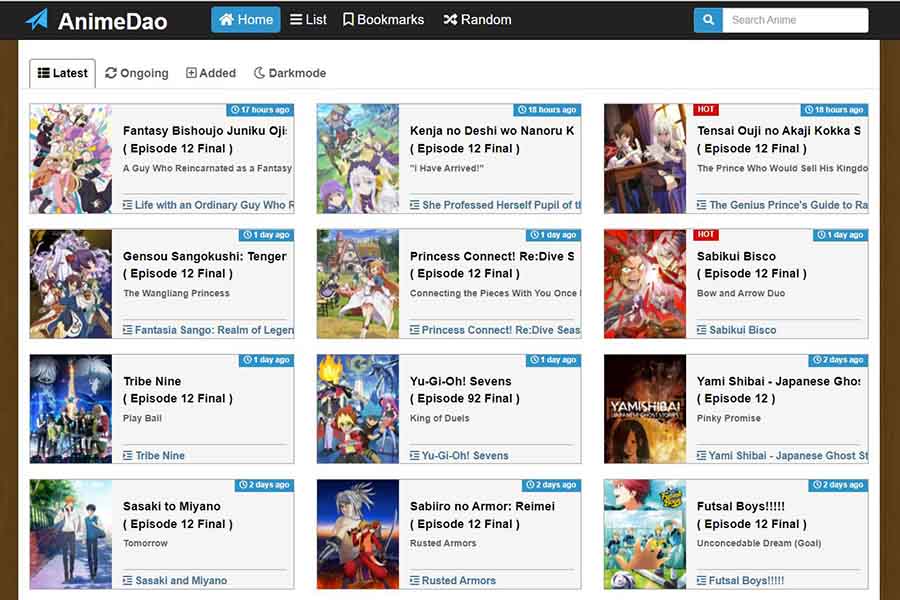Open The Genius Prince's Guide series link
The height and width of the screenshot is (600, 900).
(782, 205)
